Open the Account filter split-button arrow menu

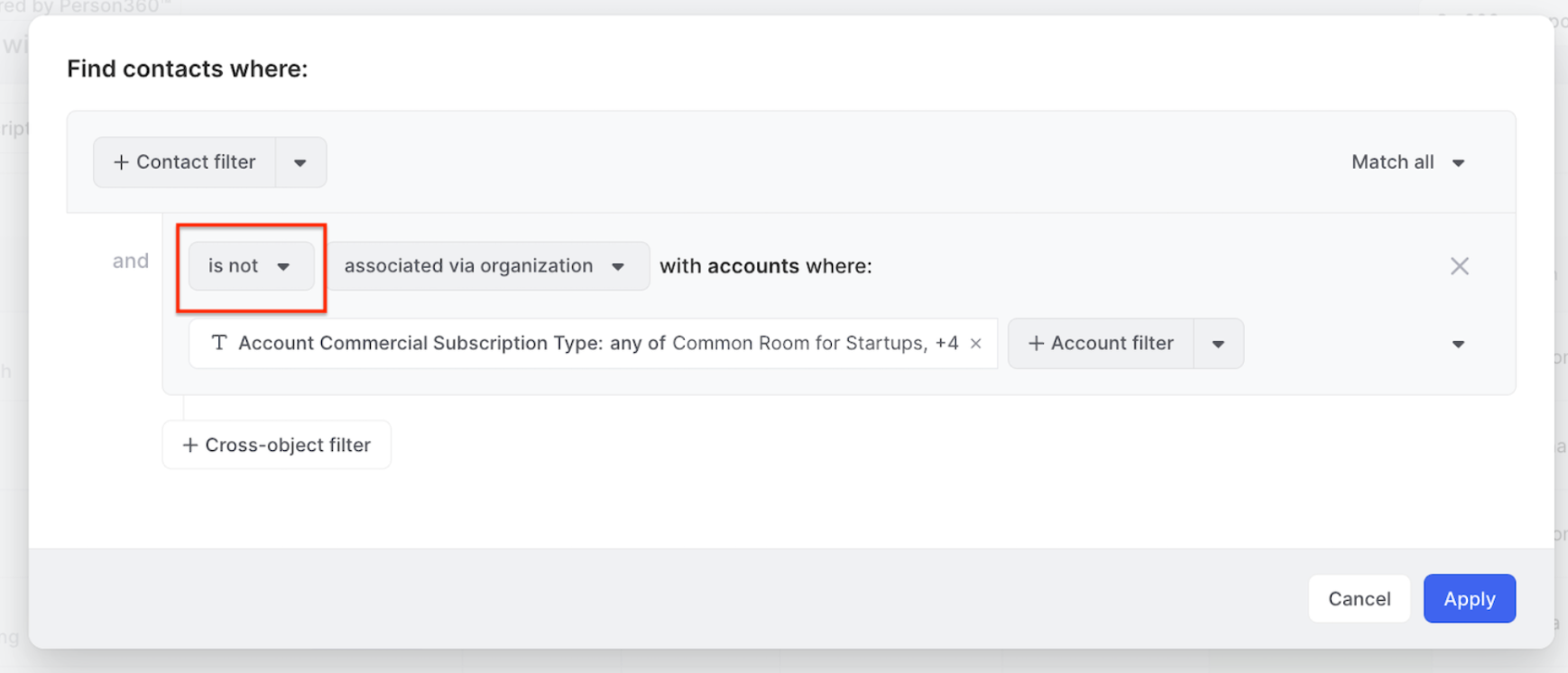[1218, 345]
